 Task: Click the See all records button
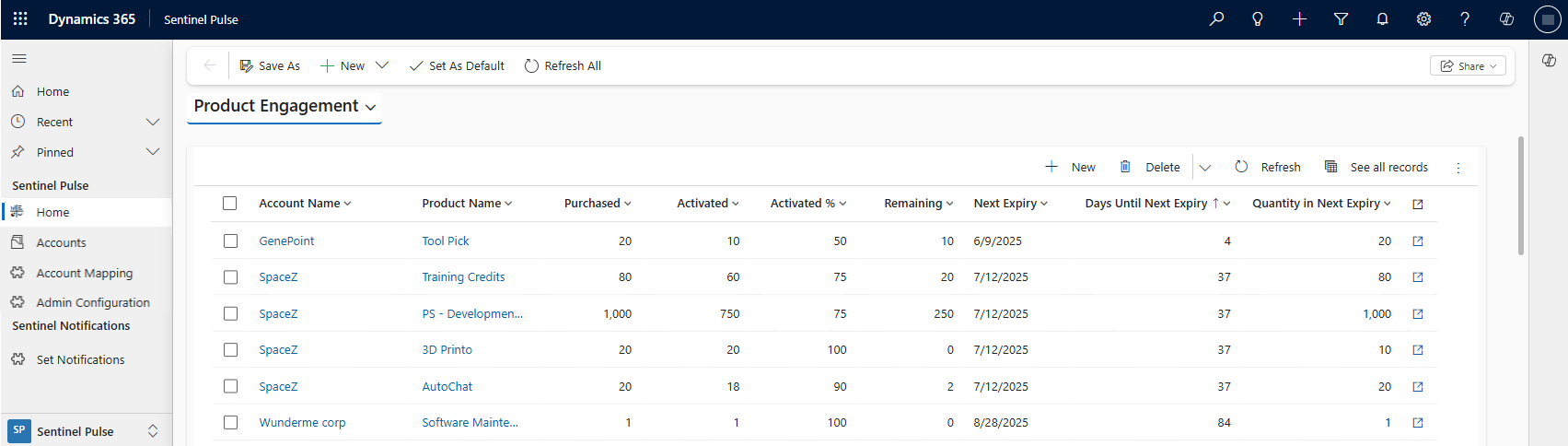point(1376,168)
